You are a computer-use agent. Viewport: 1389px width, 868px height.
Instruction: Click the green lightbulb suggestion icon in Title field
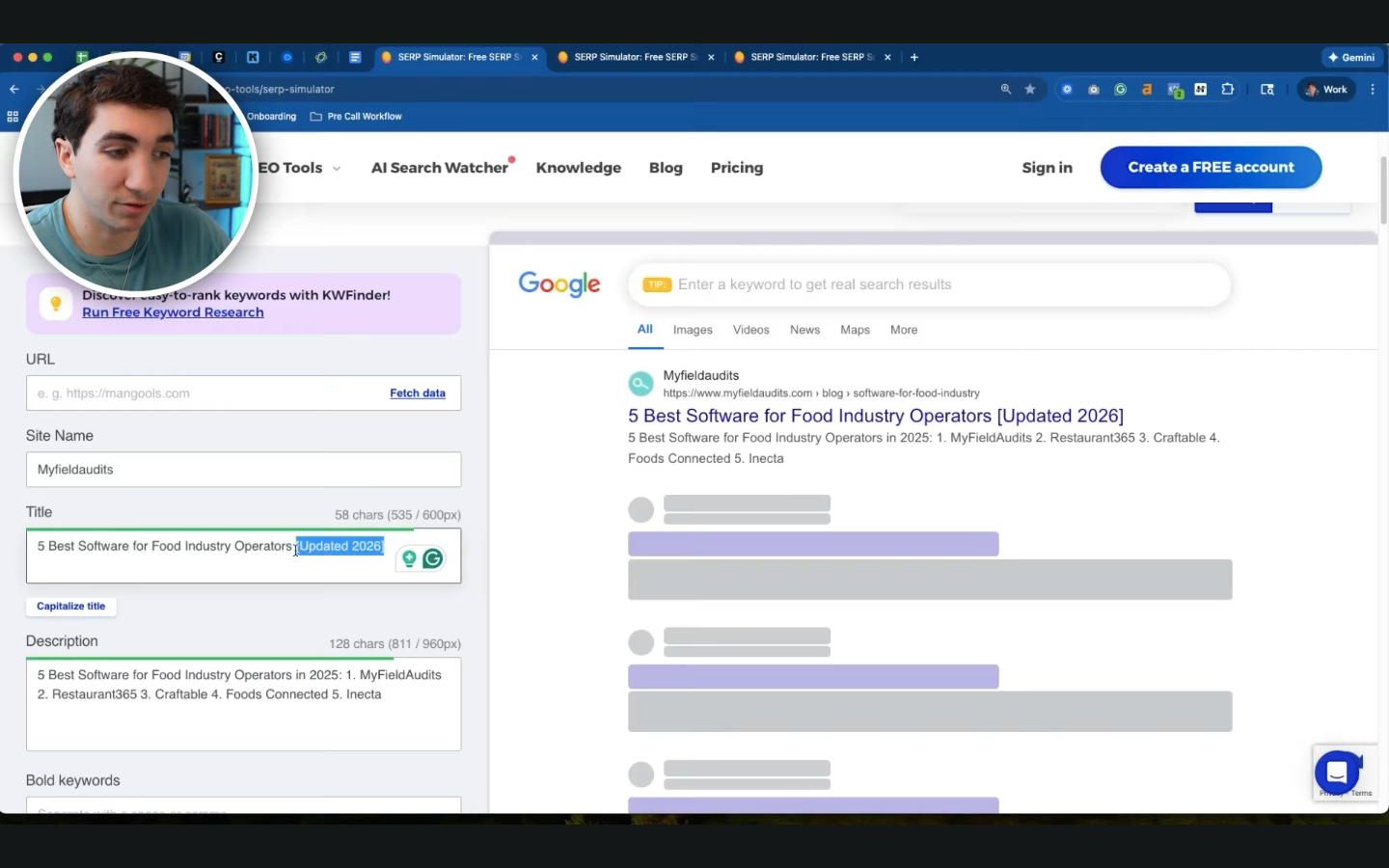(409, 558)
